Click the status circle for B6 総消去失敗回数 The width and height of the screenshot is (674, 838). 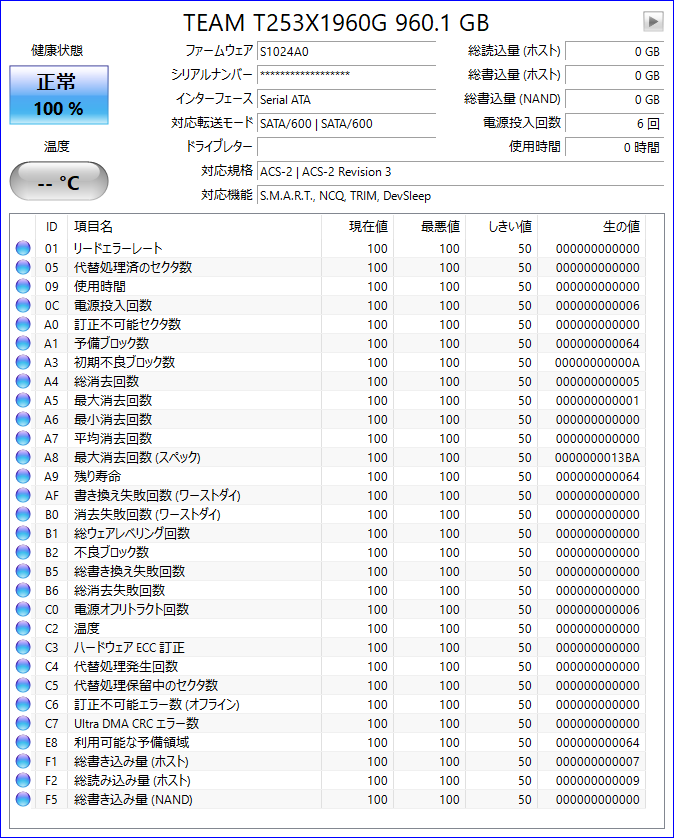point(23,590)
